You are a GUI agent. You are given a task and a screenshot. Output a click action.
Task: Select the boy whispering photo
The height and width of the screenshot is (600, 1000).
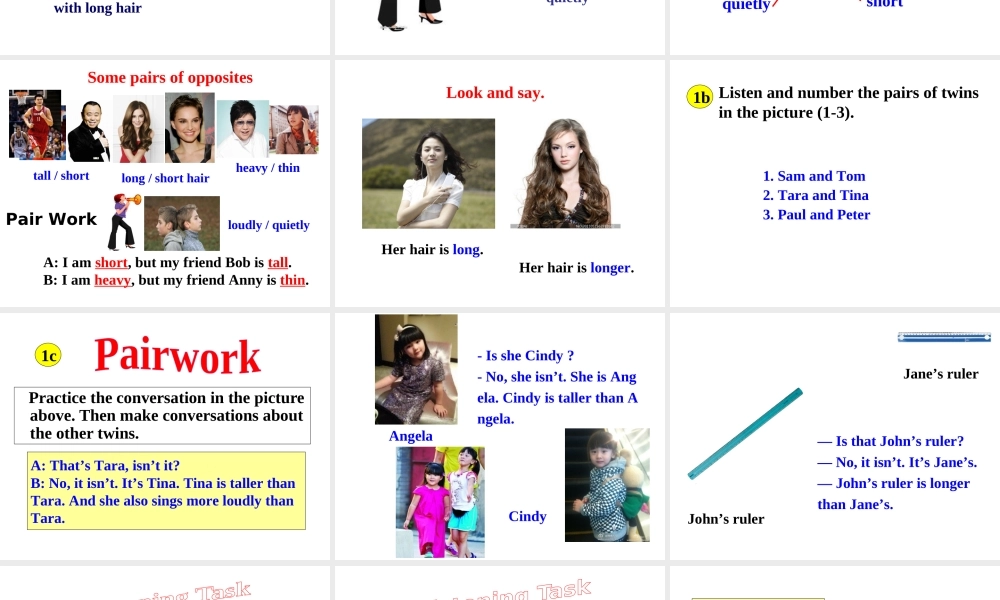click(x=181, y=223)
